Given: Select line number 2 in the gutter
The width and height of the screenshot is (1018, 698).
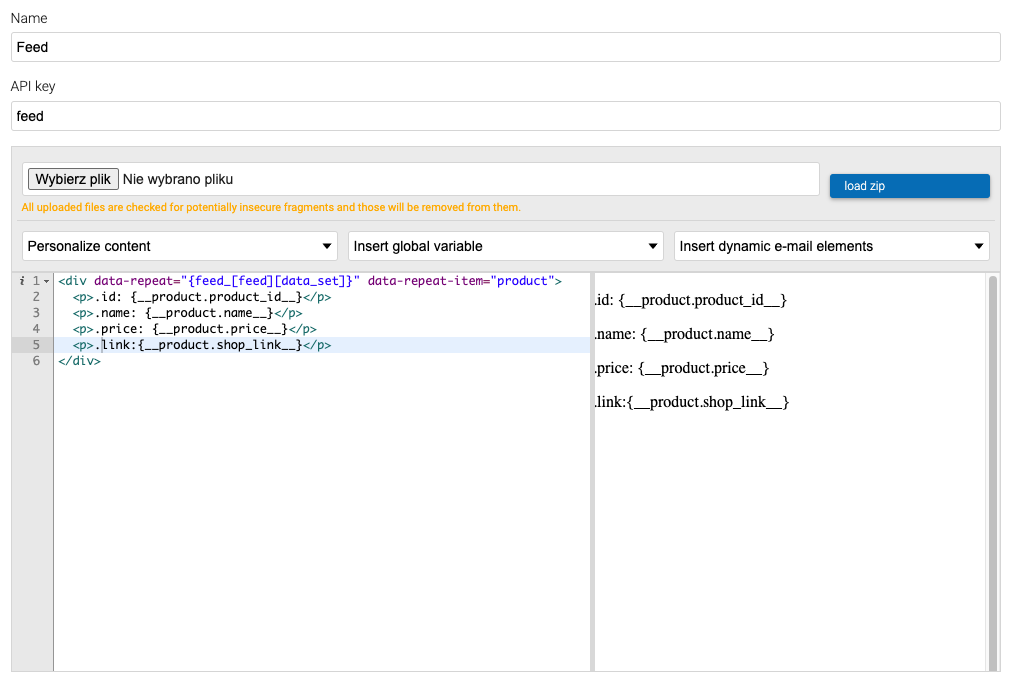Looking at the screenshot, I should click(36, 297).
